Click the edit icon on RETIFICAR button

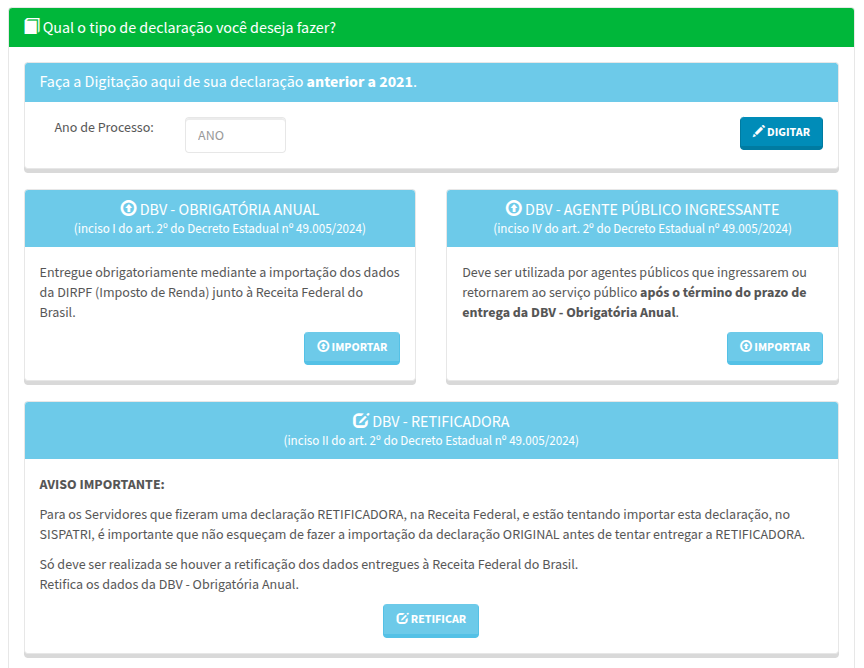(x=402, y=618)
